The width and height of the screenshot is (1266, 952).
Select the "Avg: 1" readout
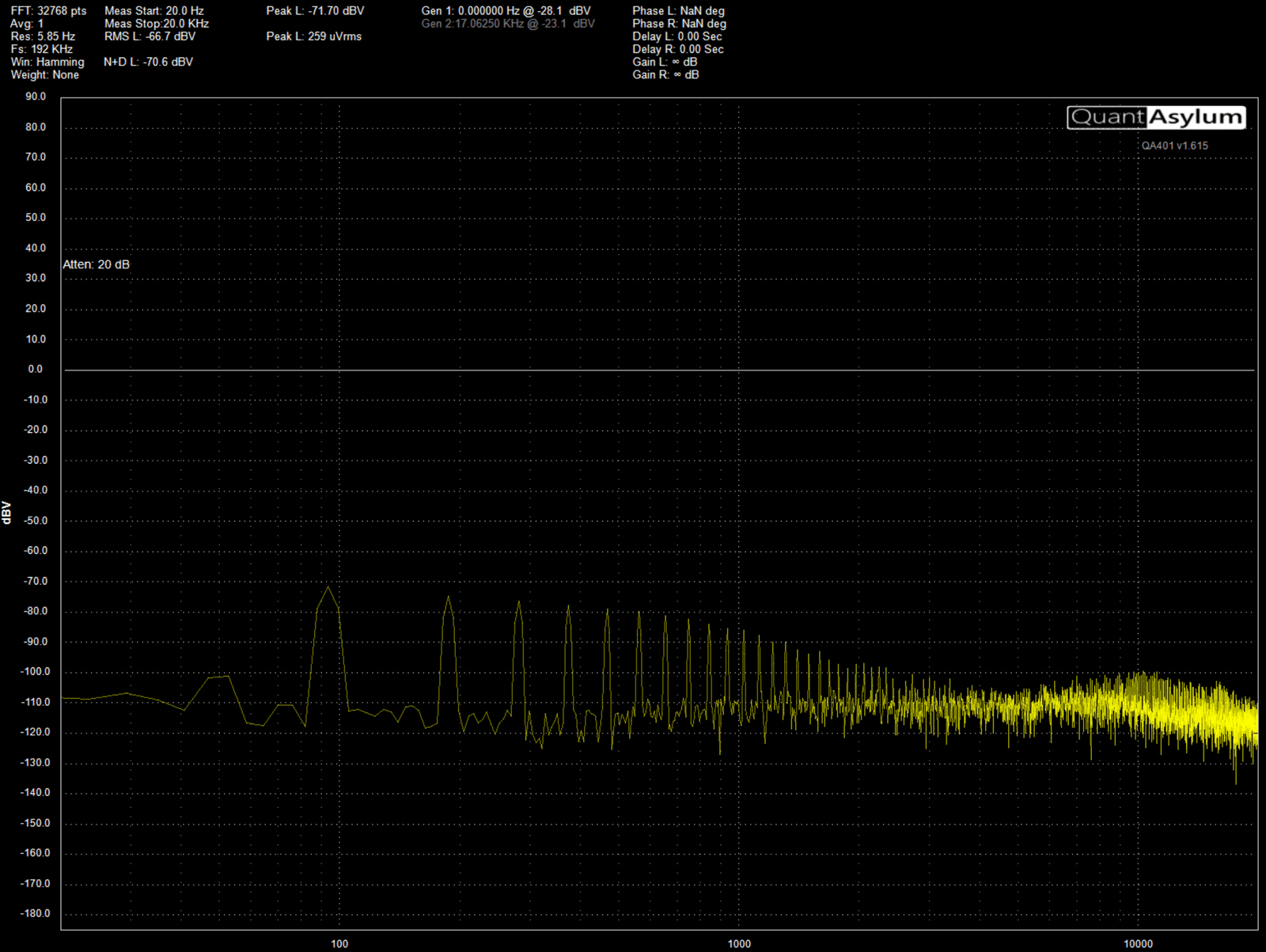tap(27, 24)
